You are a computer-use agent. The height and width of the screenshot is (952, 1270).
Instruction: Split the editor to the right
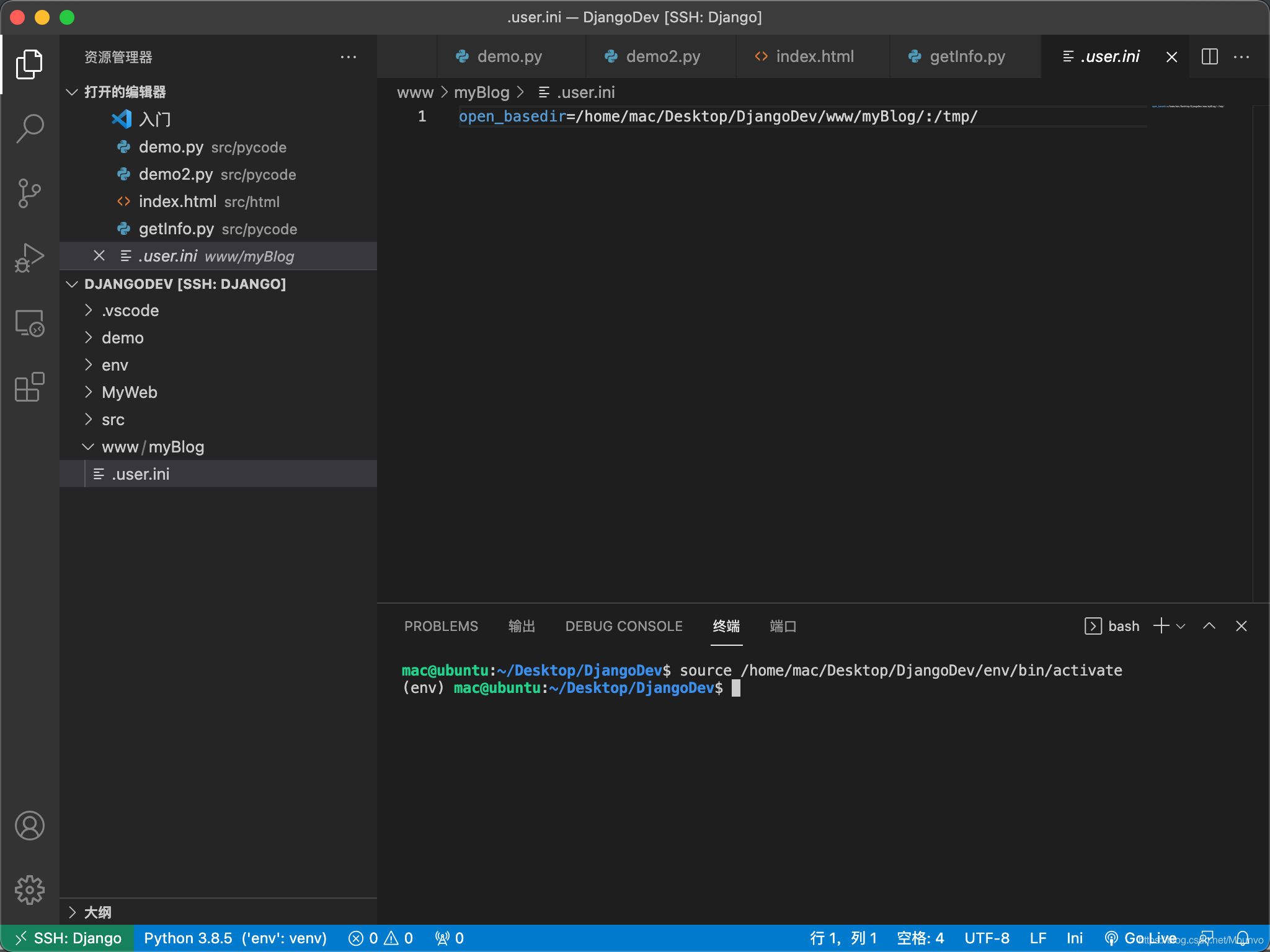pos(1209,57)
